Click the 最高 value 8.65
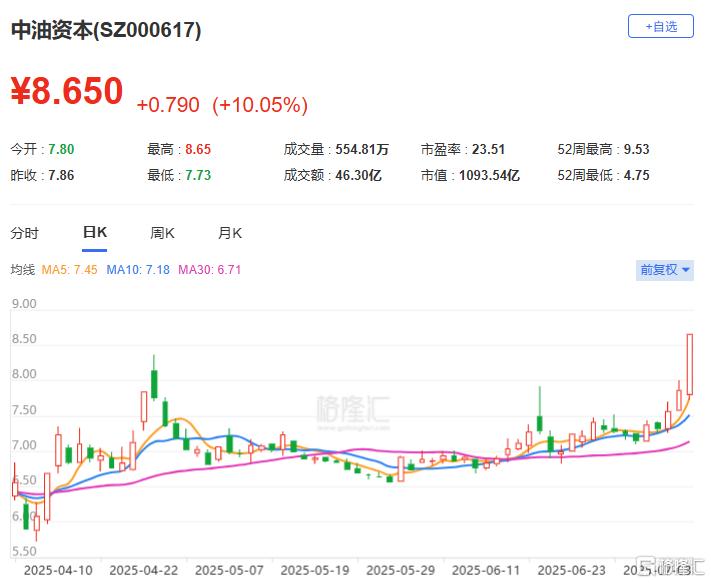 pyautogui.click(x=198, y=149)
